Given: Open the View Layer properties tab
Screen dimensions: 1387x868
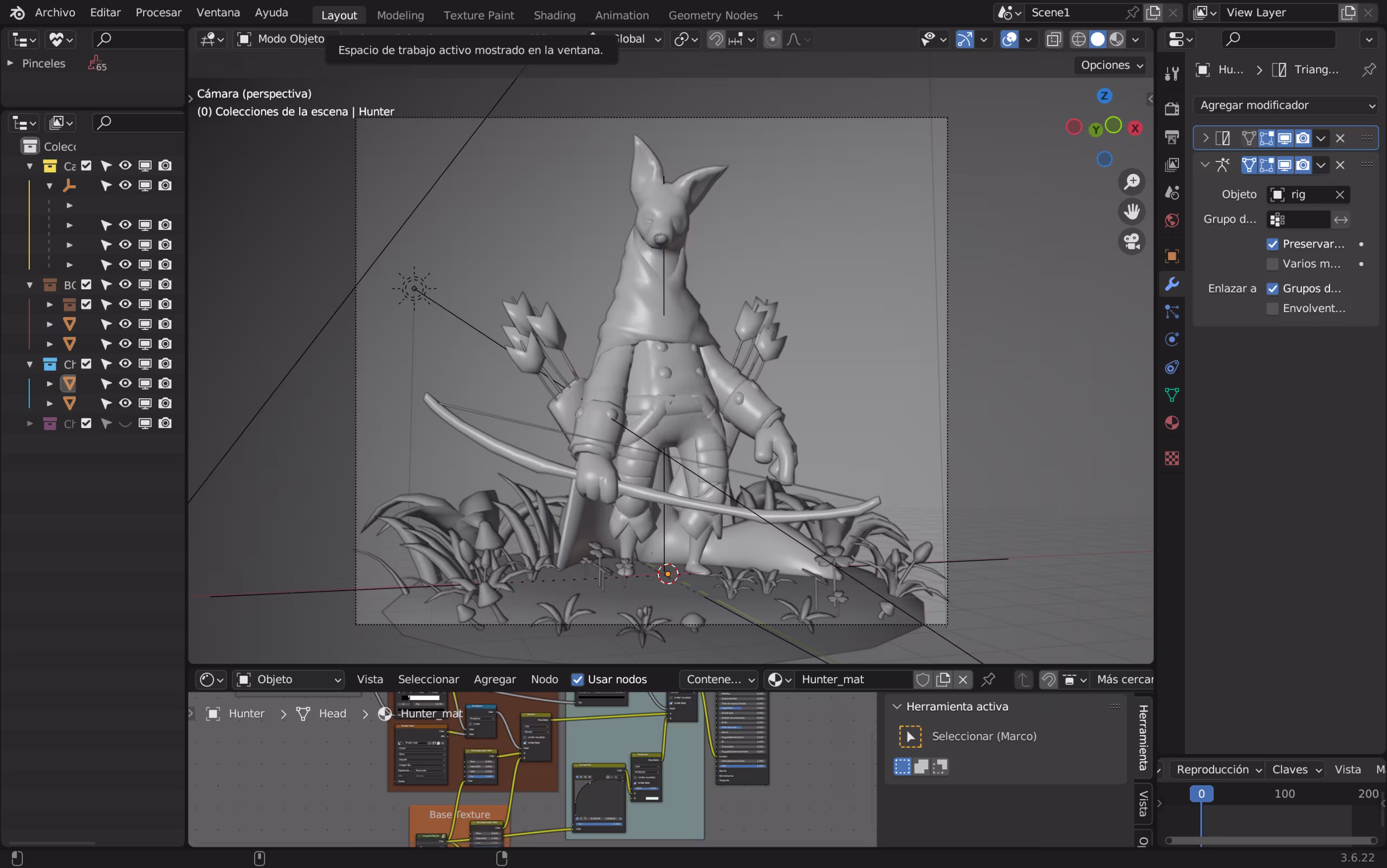Looking at the screenshot, I should (1172, 165).
